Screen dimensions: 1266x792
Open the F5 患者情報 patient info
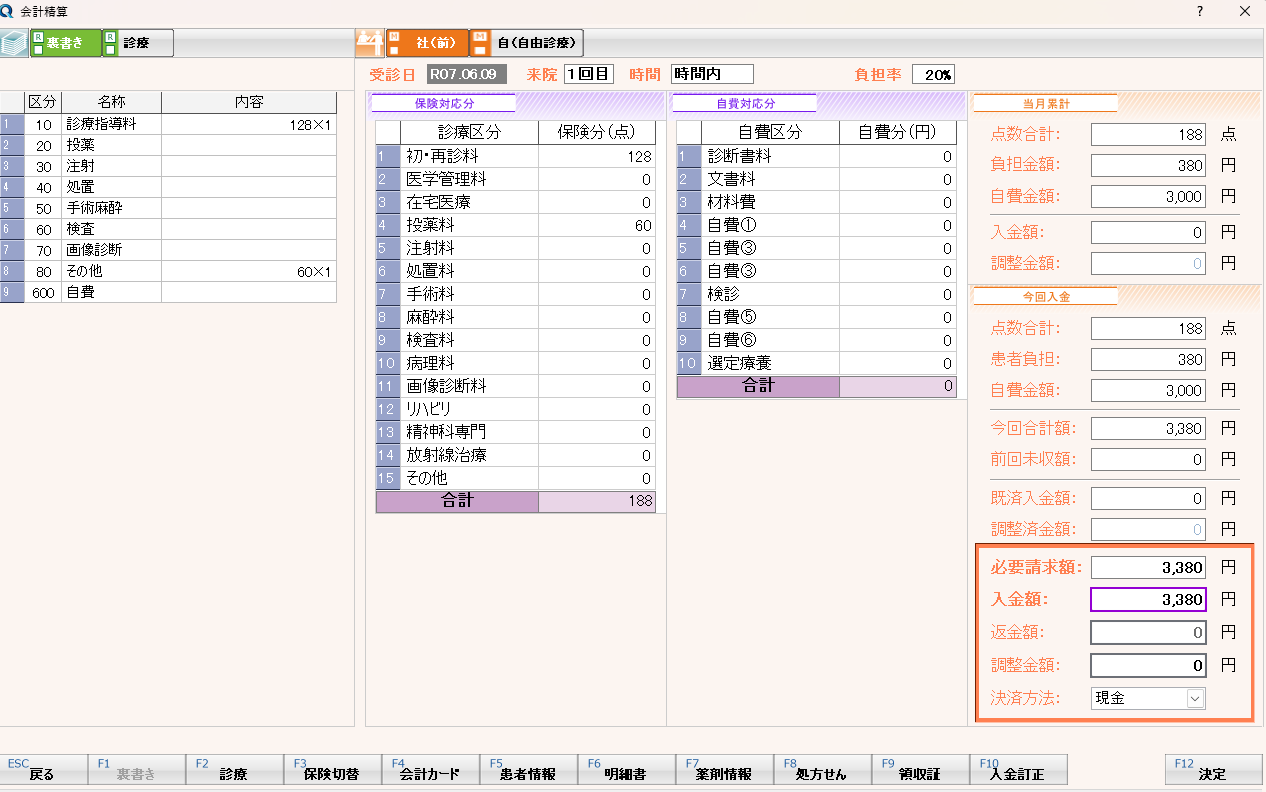[527, 769]
